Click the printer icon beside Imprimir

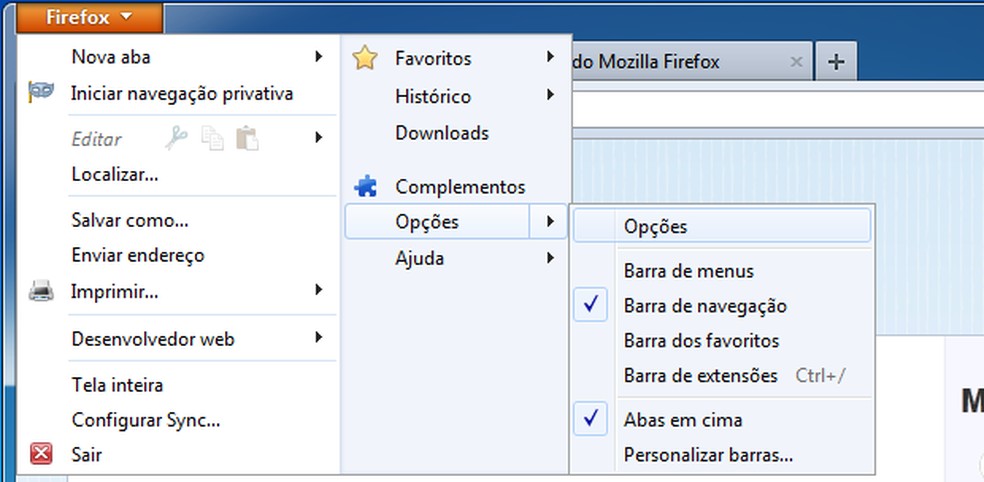coord(41,291)
